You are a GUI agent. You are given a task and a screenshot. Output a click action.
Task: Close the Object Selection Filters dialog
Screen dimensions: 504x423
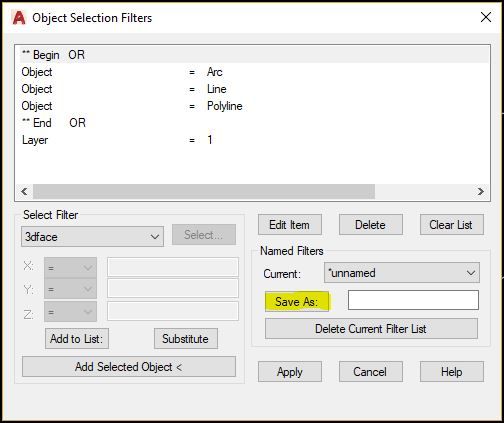point(486,17)
